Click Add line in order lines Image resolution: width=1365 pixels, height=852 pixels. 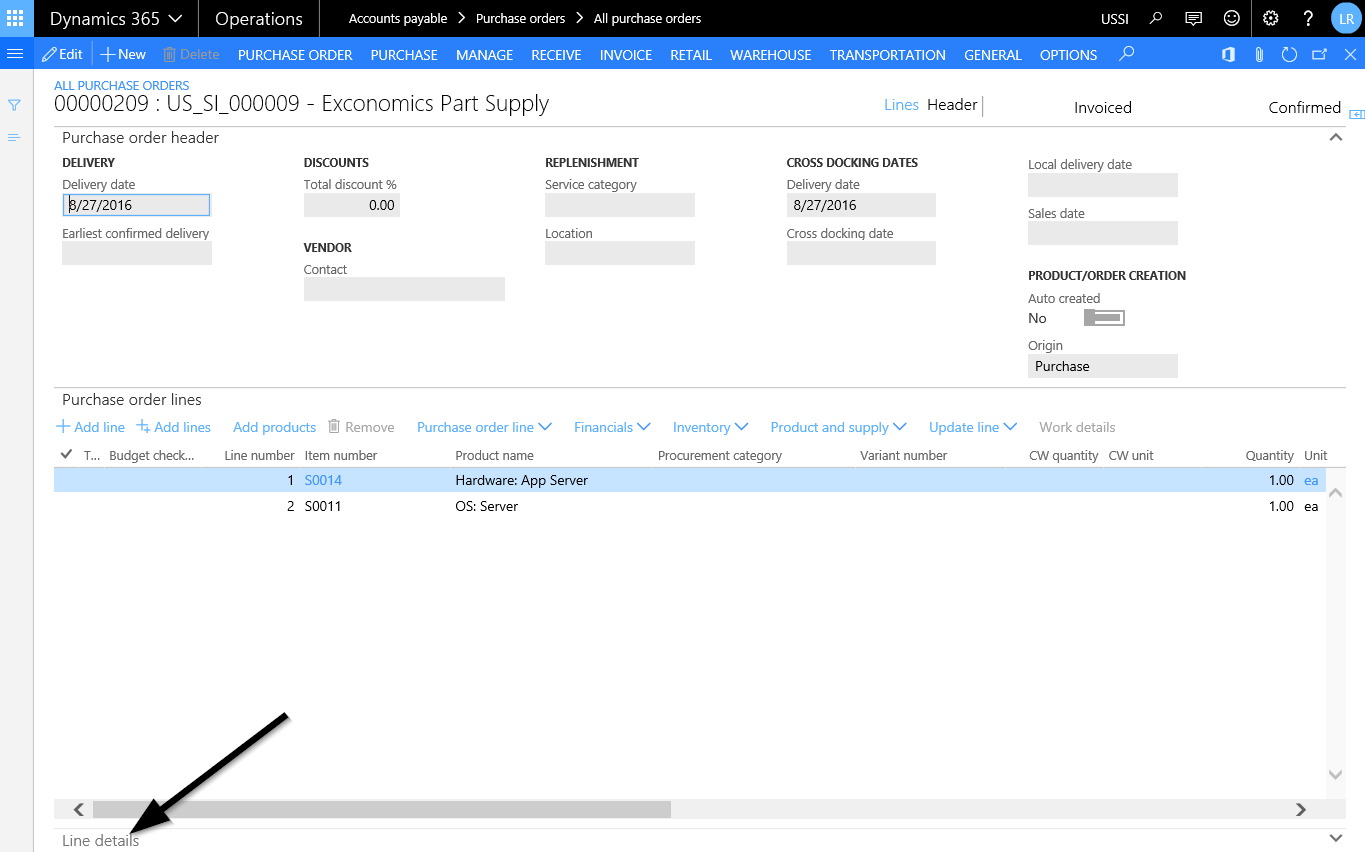coord(90,427)
